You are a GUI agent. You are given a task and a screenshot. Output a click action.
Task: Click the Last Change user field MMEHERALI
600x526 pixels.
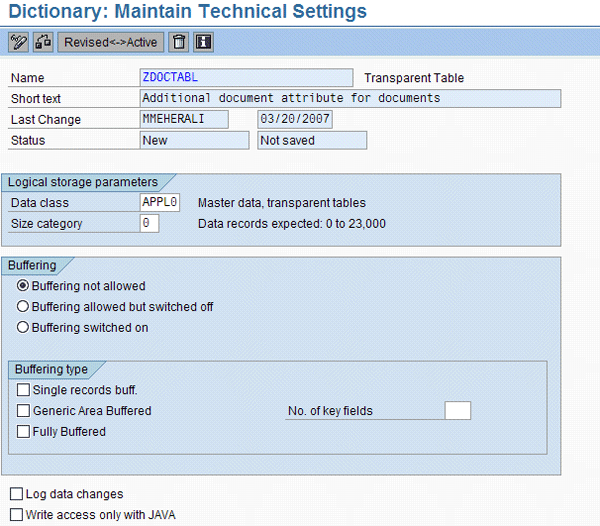pos(184,120)
